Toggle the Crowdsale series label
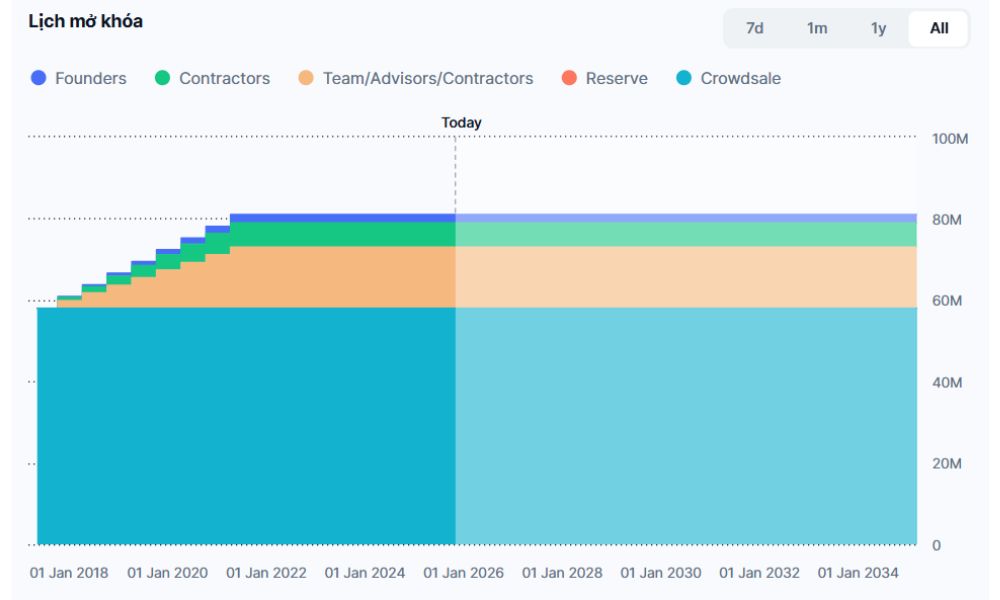The height and width of the screenshot is (600, 1000). pyautogui.click(x=740, y=78)
